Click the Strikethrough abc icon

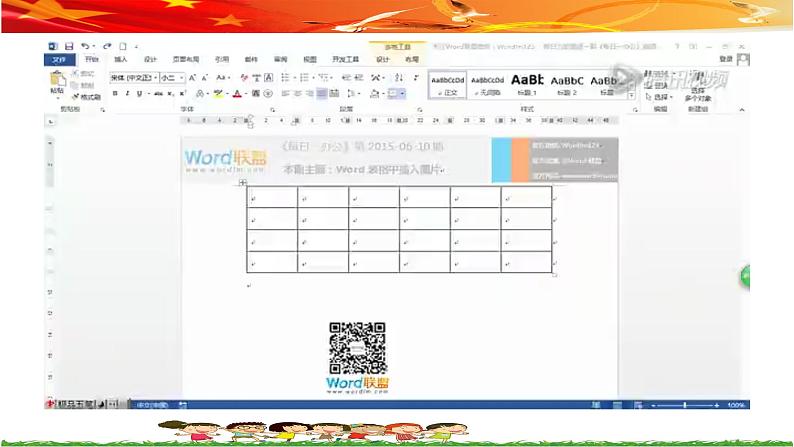tap(158, 94)
